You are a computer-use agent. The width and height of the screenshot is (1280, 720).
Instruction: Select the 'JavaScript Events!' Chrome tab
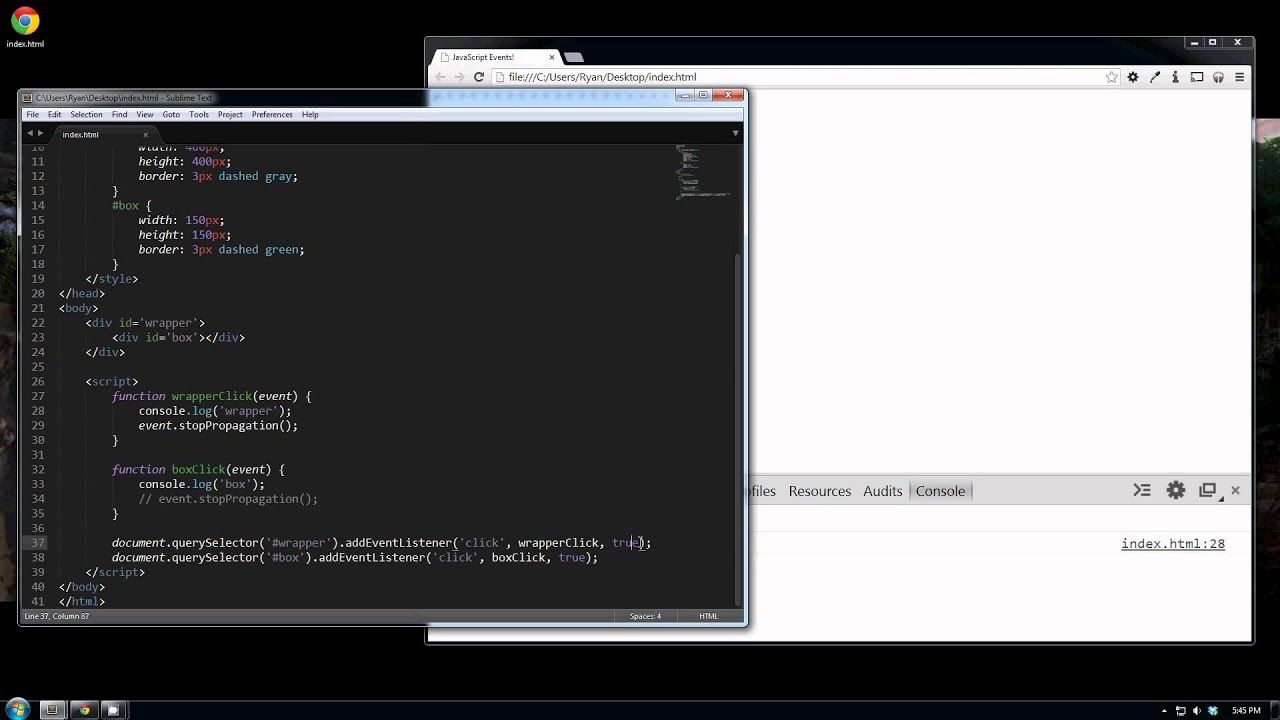495,57
